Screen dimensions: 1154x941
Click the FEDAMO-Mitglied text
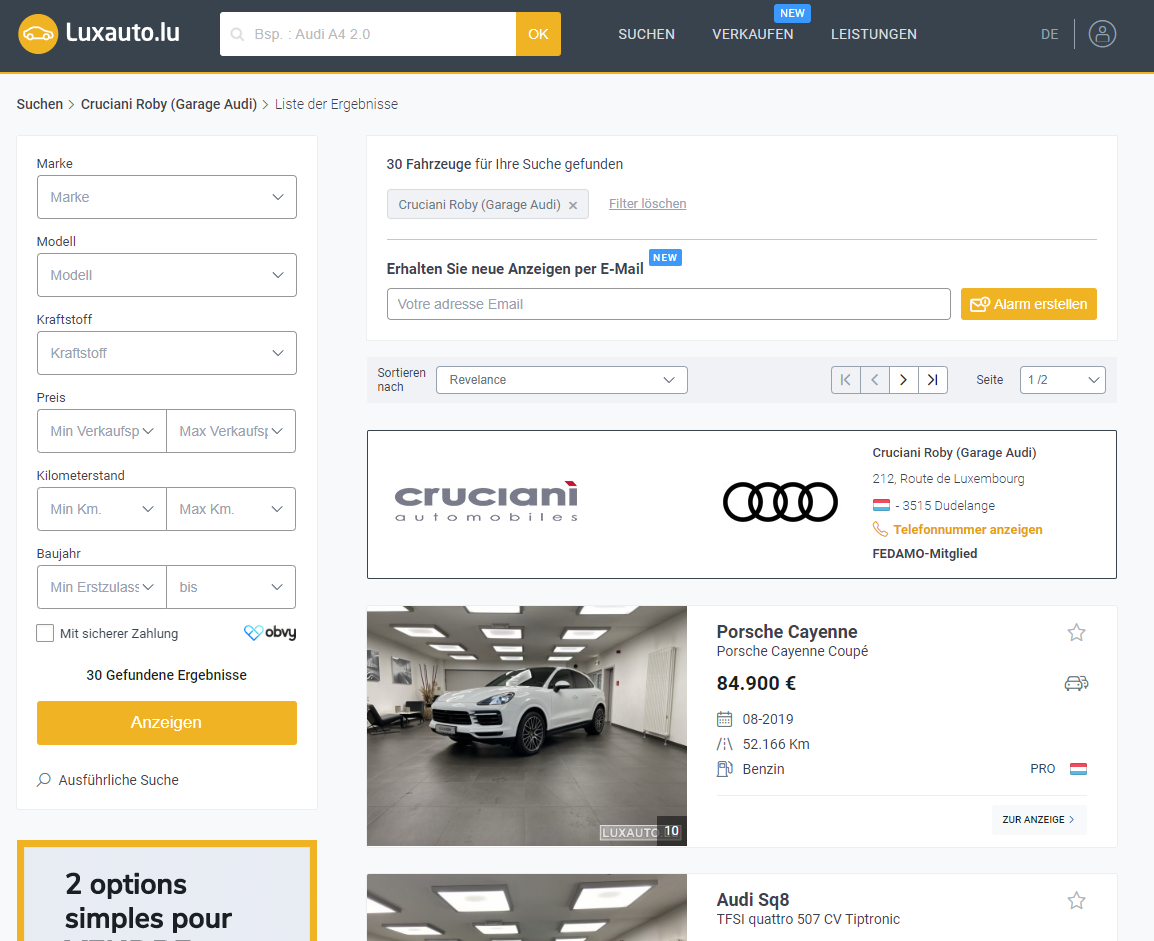click(924, 553)
